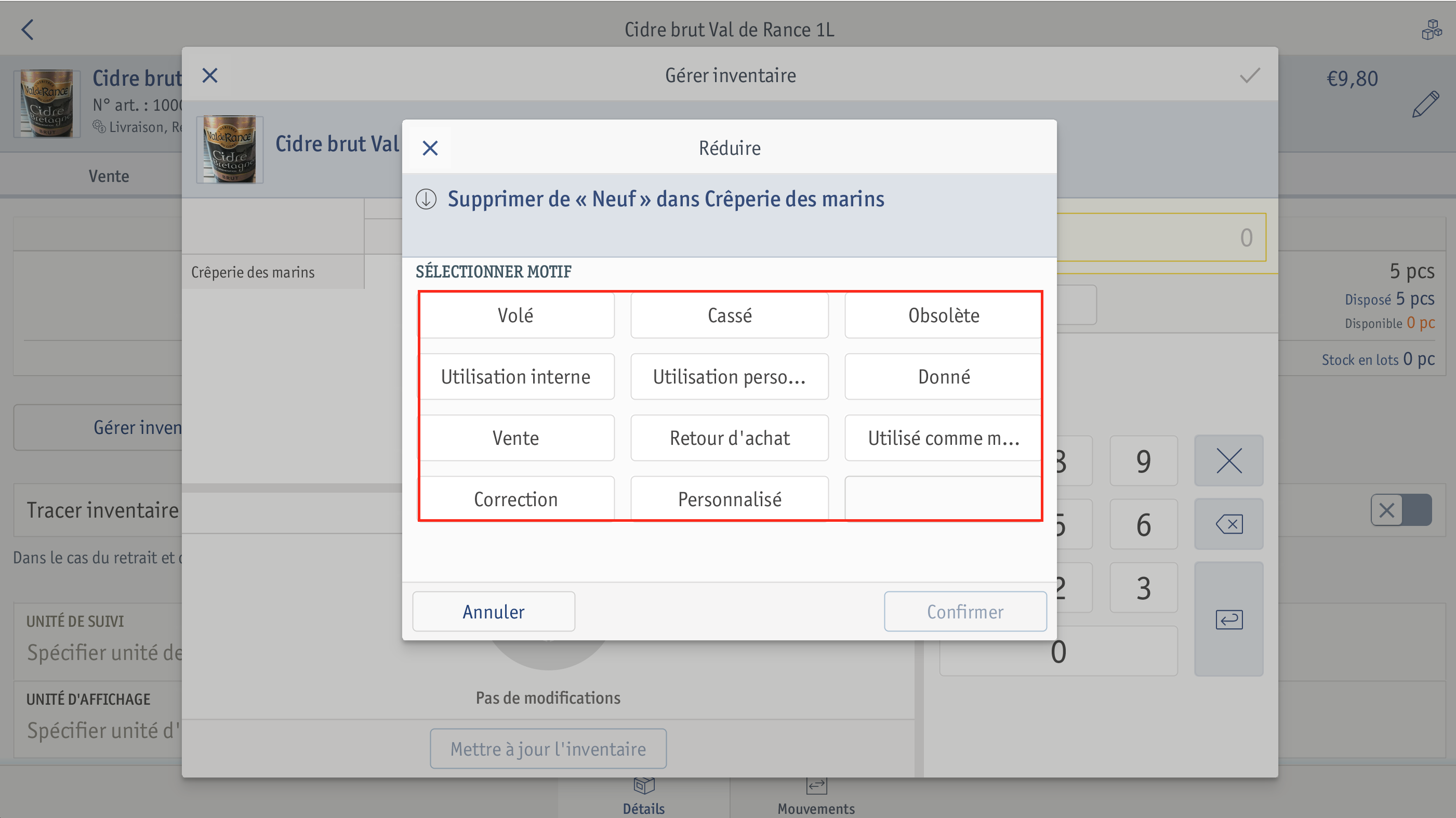Select the Volé reason
Image resolution: width=1456 pixels, height=818 pixels.
click(515, 315)
